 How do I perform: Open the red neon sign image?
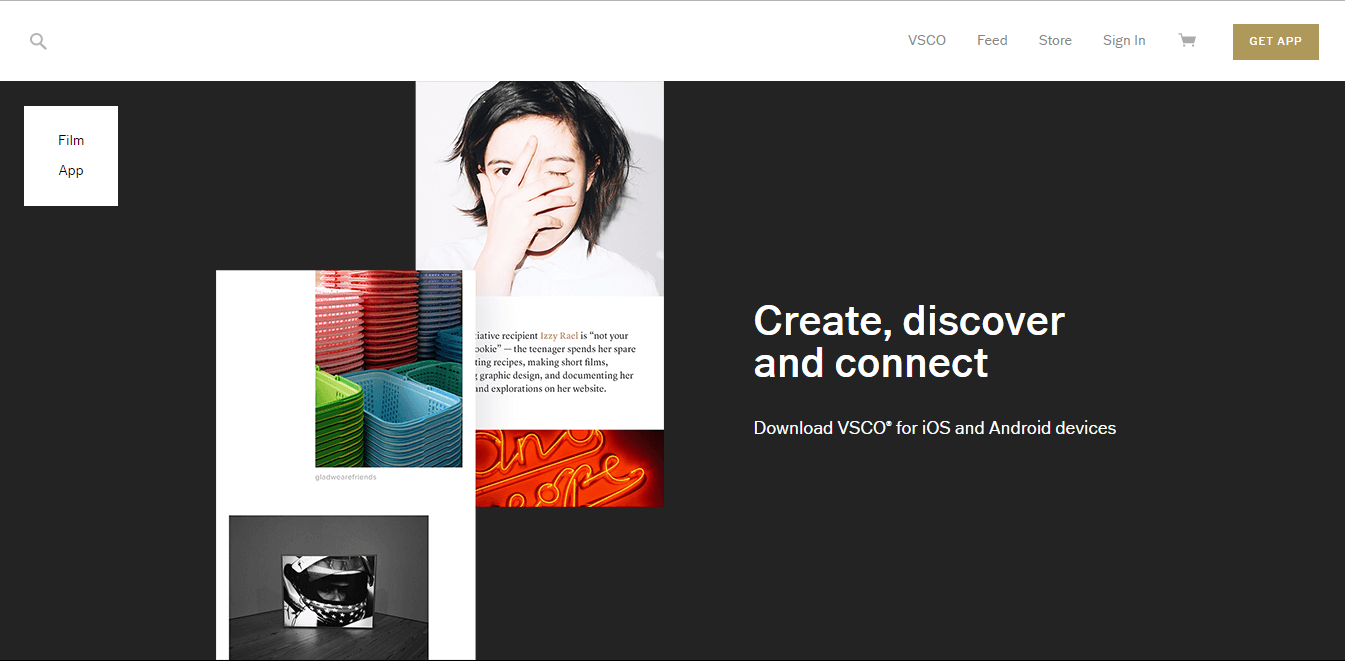[569, 468]
